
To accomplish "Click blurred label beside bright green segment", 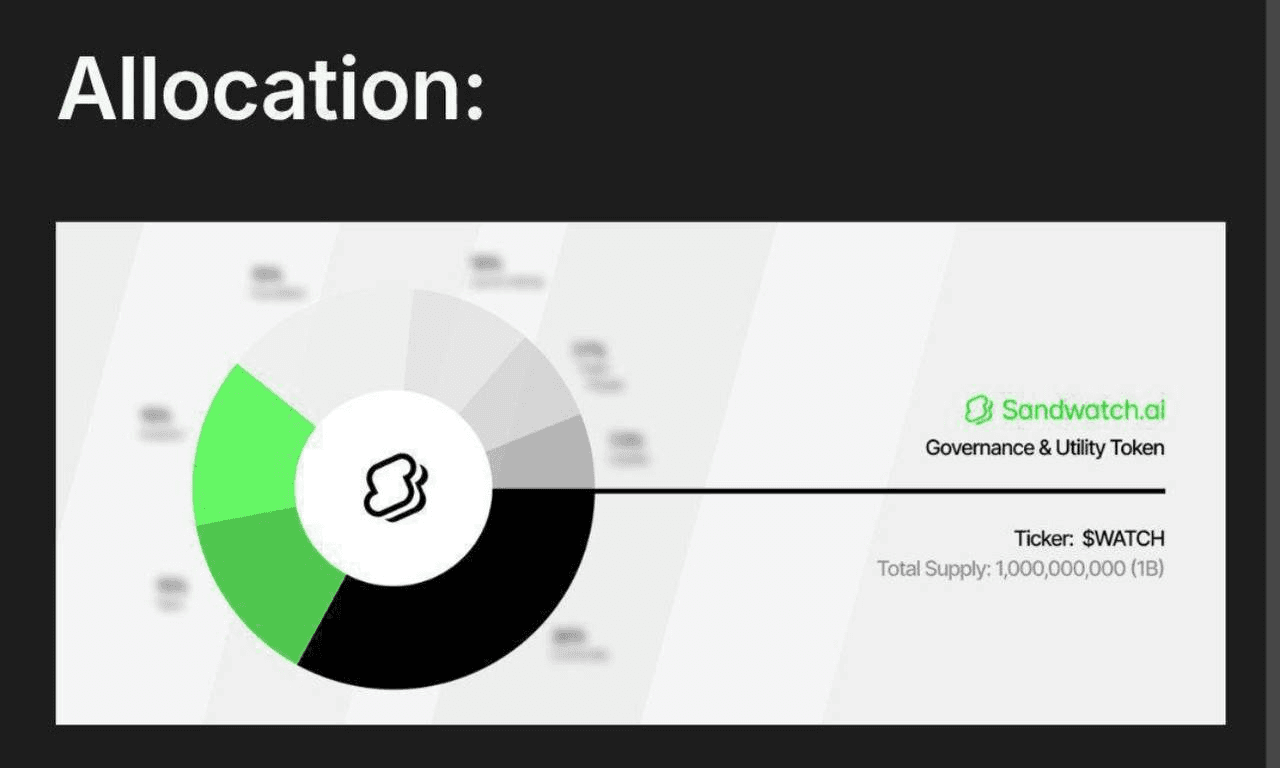I will [x=163, y=424].
